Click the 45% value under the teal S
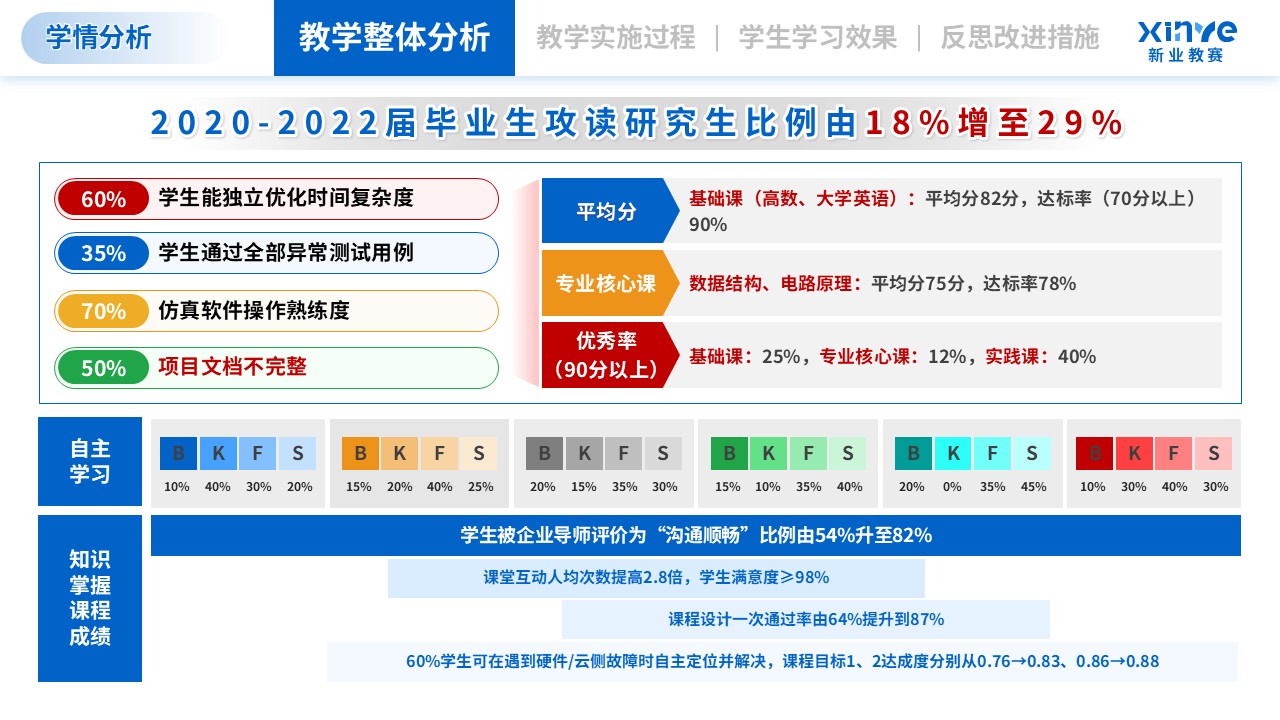The height and width of the screenshot is (720, 1280). point(1034,487)
